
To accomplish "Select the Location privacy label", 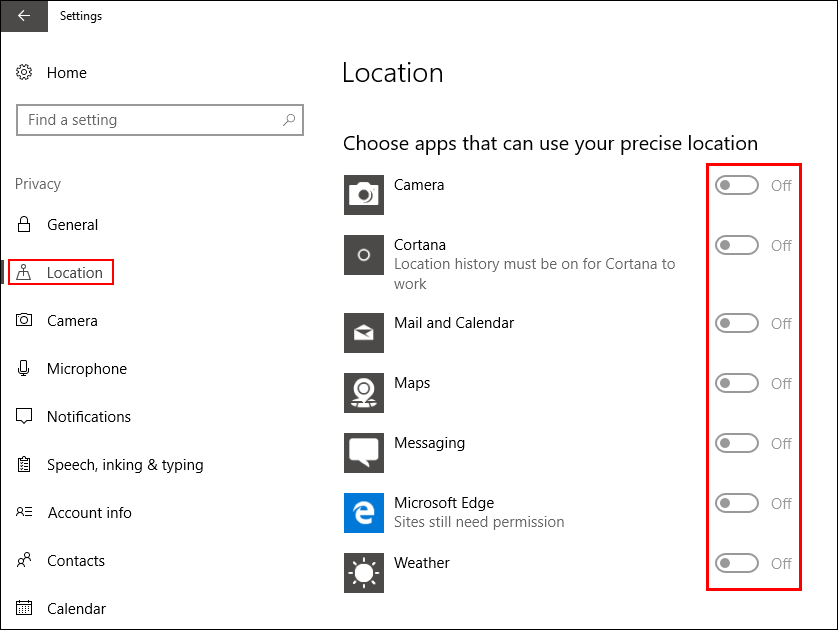I will tap(75, 273).
